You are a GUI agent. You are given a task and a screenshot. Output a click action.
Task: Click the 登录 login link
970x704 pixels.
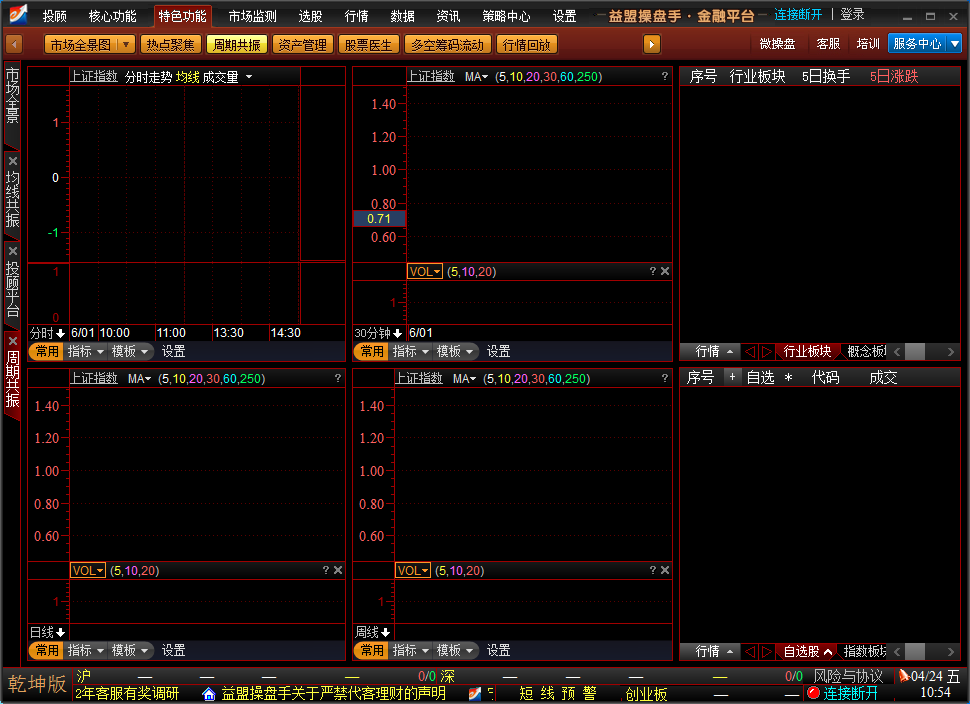click(852, 15)
